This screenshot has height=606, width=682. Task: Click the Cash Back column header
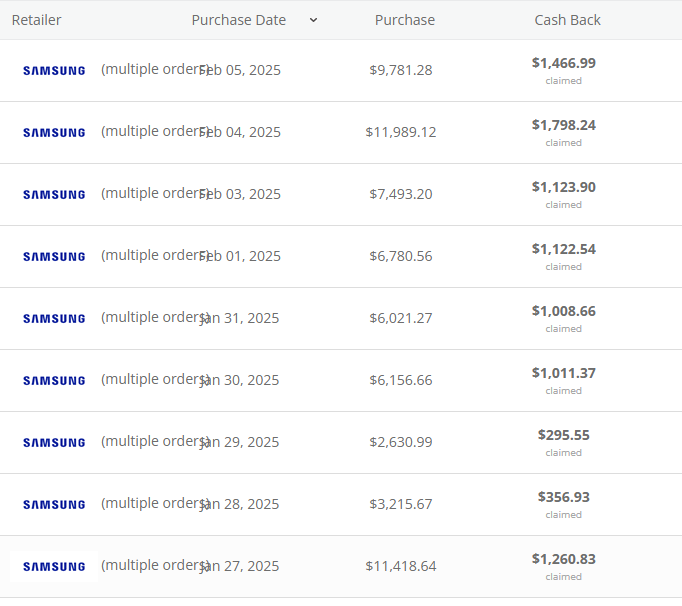pyautogui.click(x=567, y=20)
